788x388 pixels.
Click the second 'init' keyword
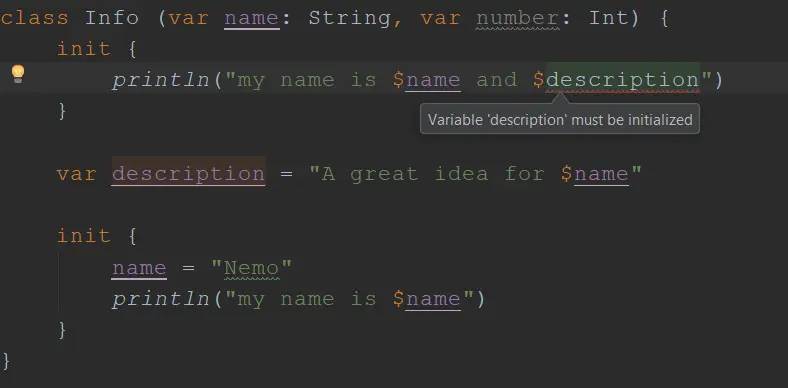click(x=84, y=236)
